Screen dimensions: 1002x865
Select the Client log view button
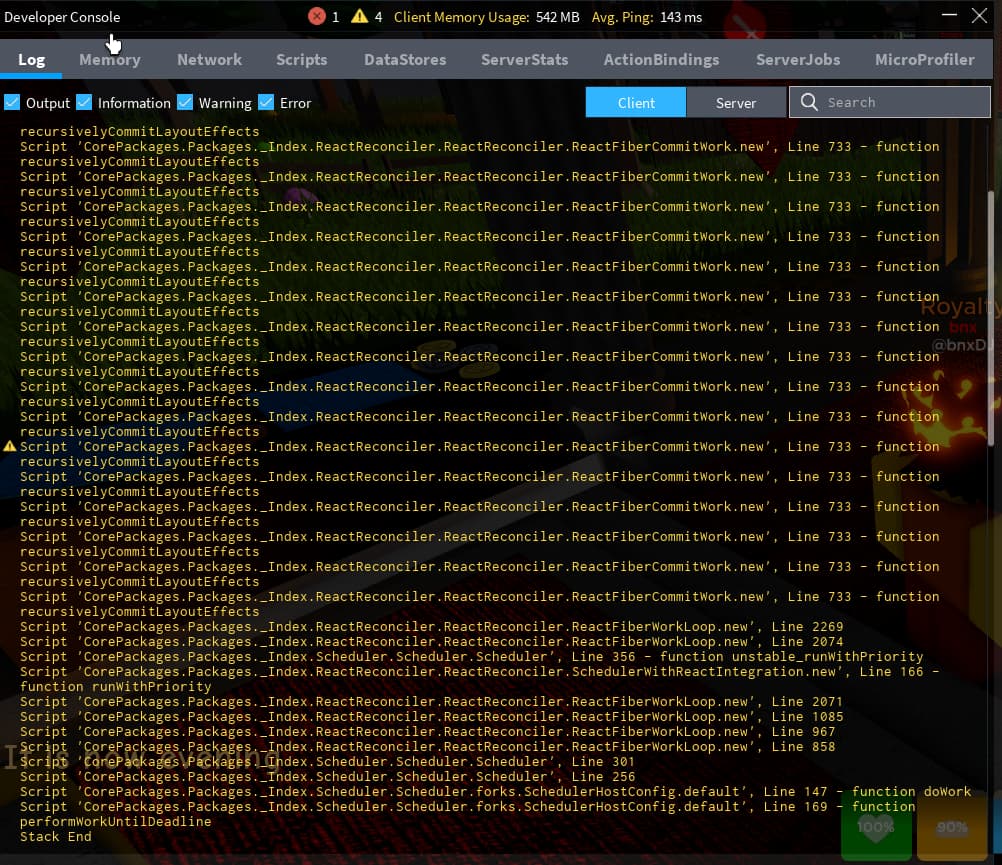636,102
